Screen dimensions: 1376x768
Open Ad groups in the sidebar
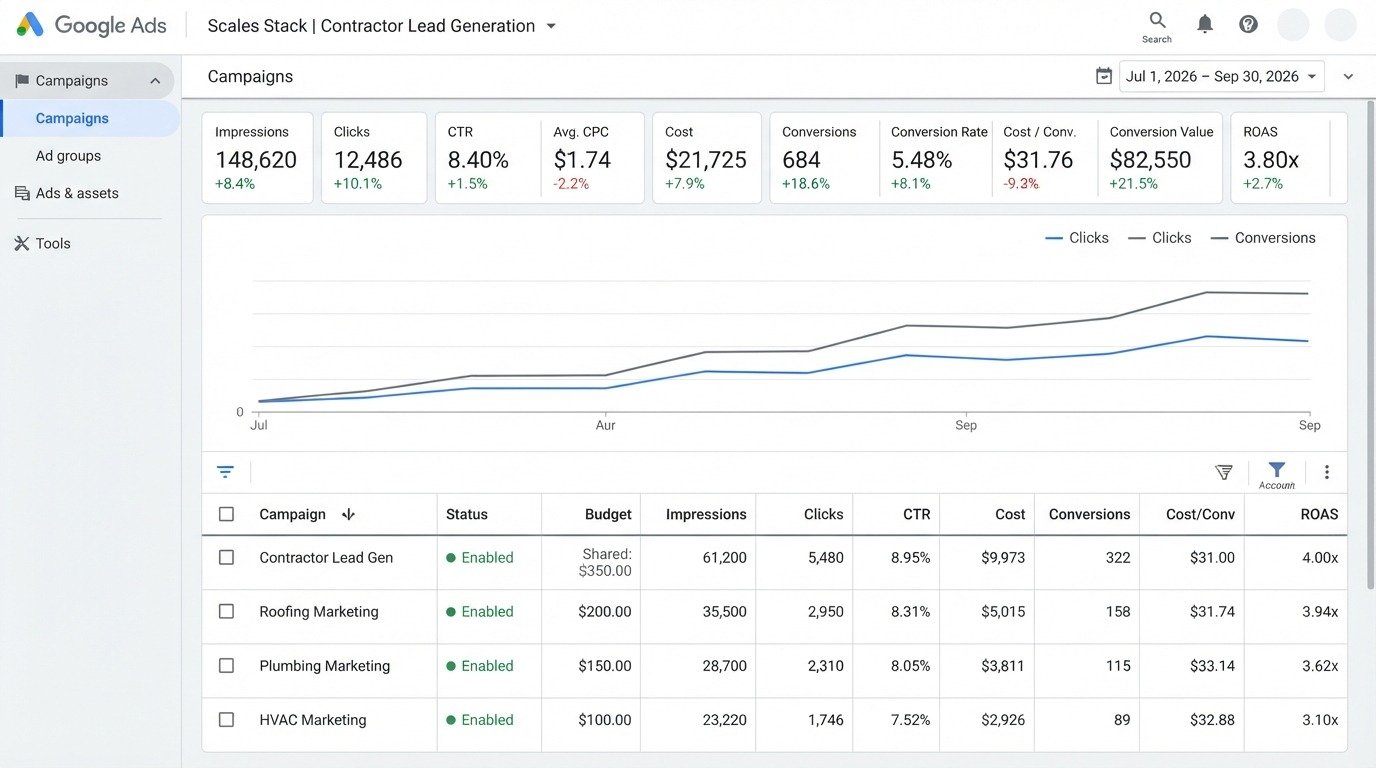click(x=68, y=156)
